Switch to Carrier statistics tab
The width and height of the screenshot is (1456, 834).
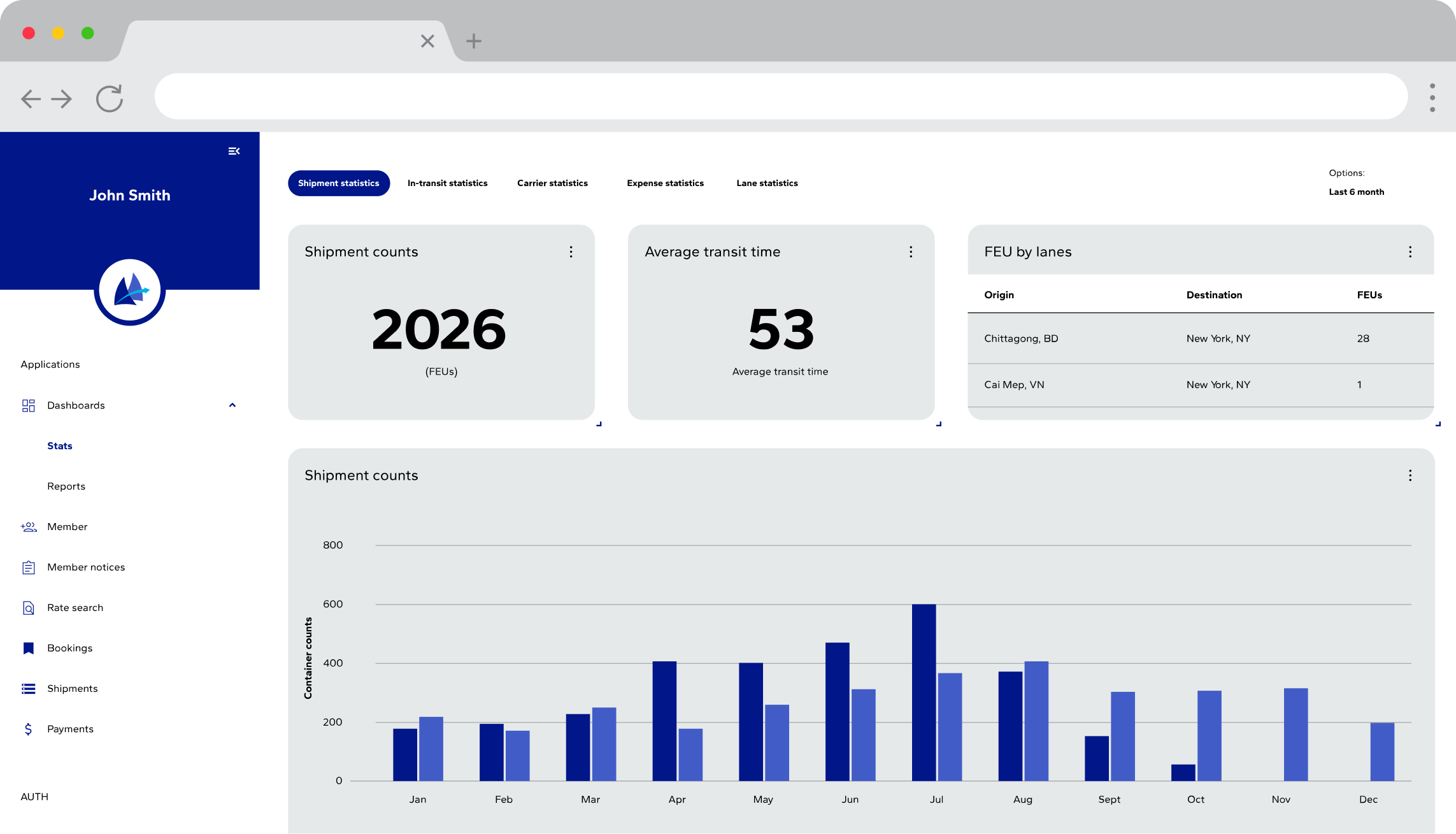pyautogui.click(x=552, y=183)
